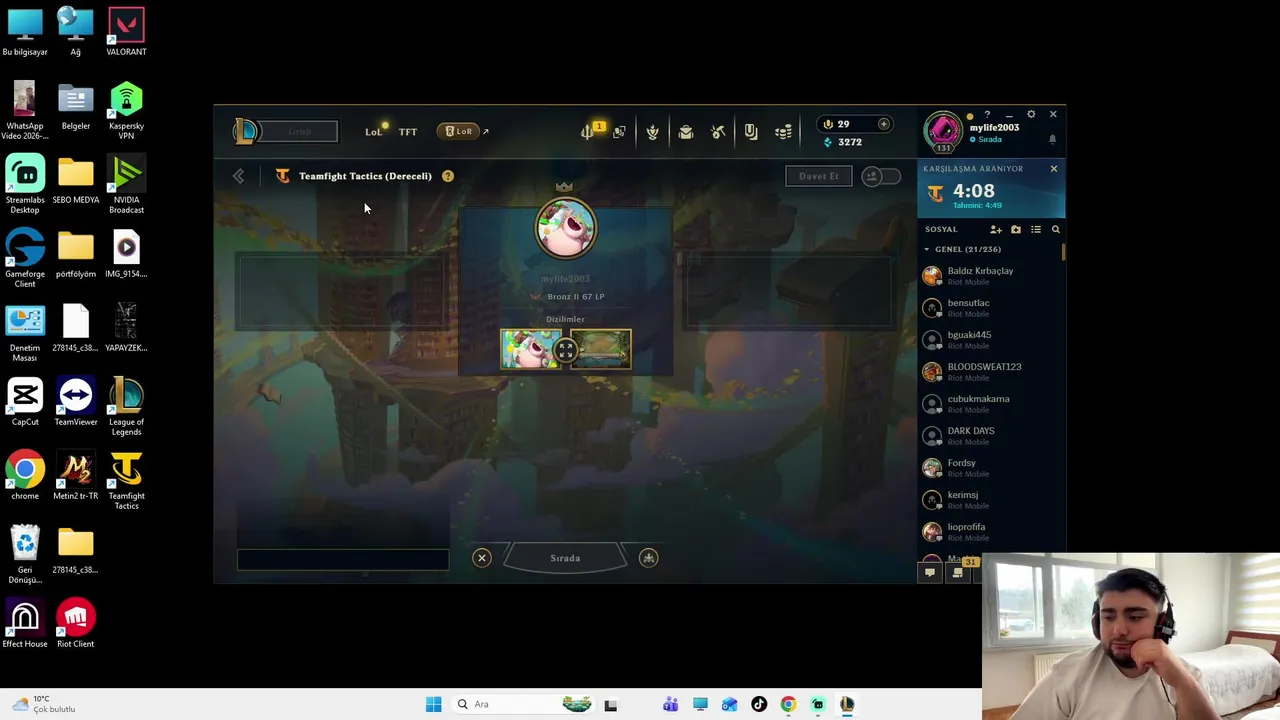Image resolution: width=1280 pixels, height=720 pixels.
Task: Go back with the left arrow
Action: pos(238,176)
